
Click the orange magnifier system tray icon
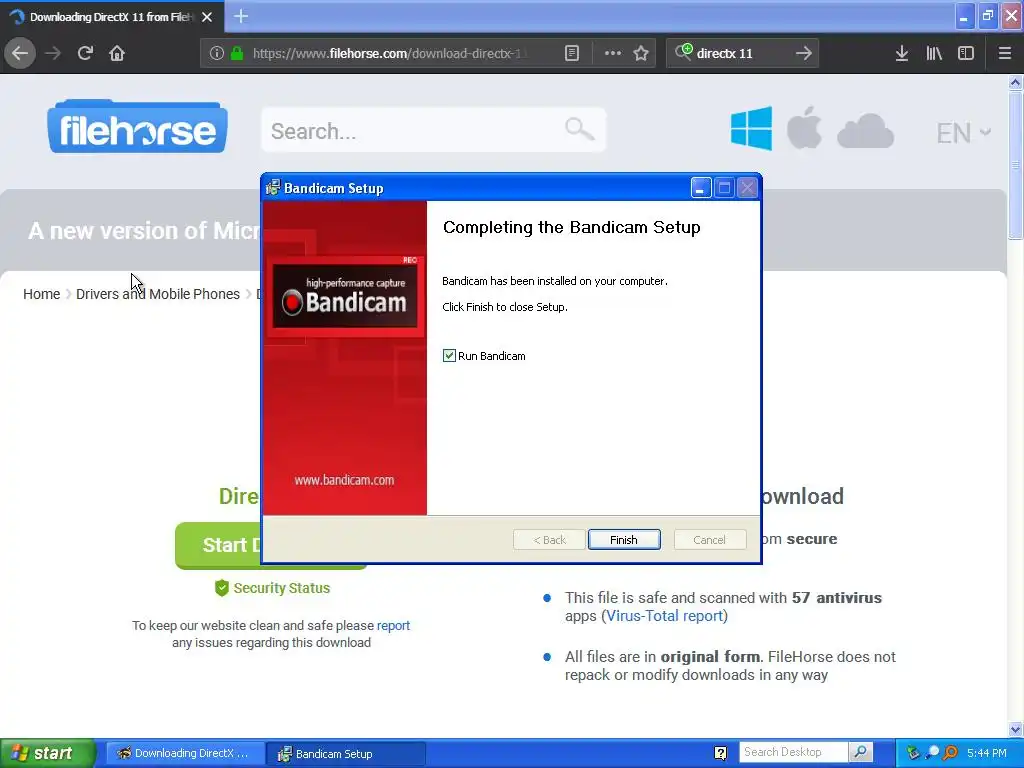click(951, 753)
